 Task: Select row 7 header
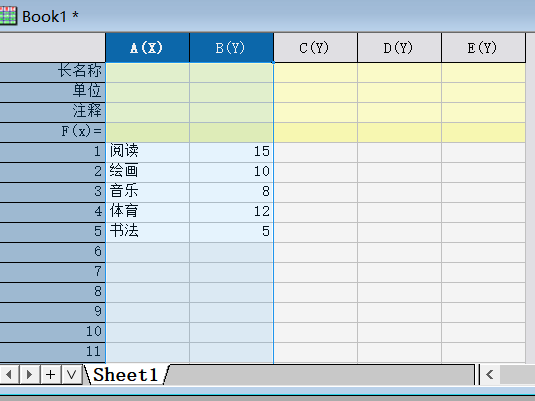pyautogui.click(x=53, y=272)
